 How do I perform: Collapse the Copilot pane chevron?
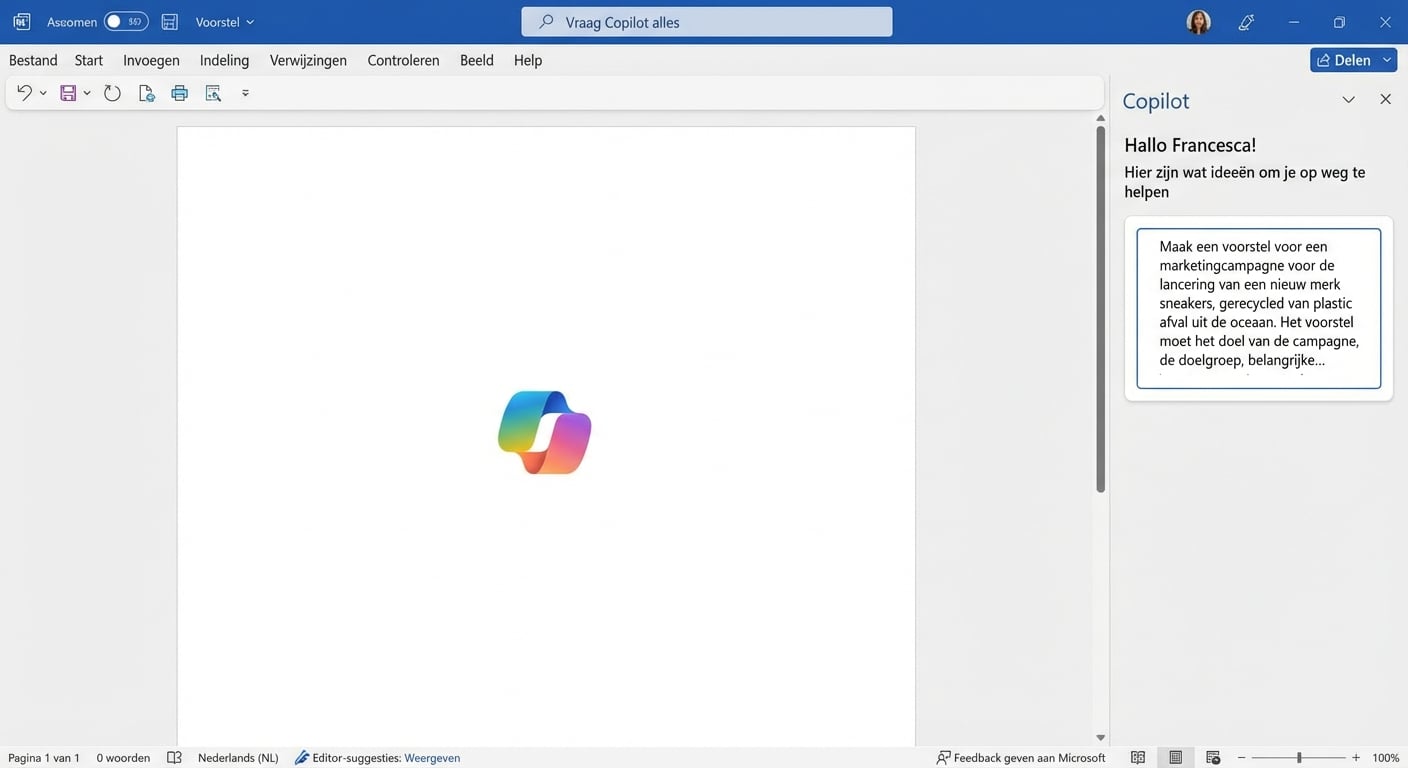(x=1348, y=100)
